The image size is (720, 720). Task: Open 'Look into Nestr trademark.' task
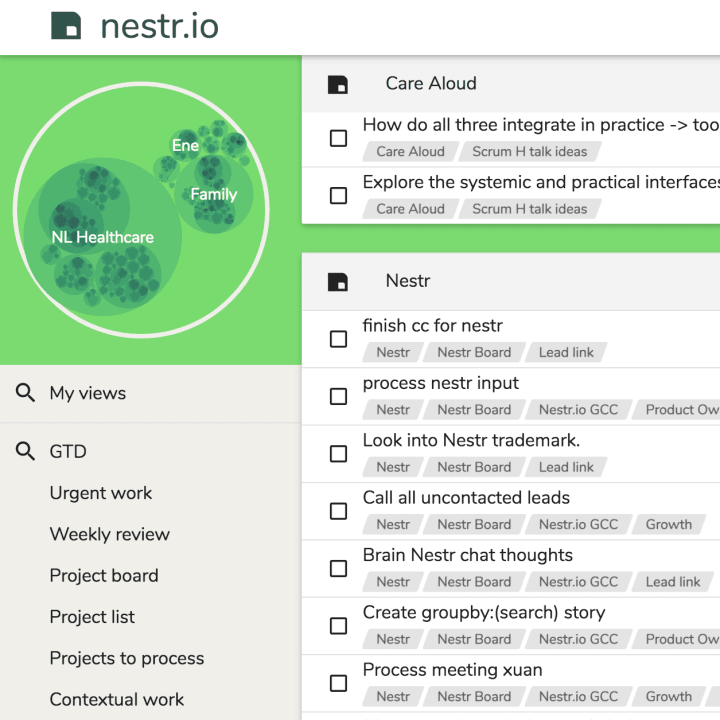pos(472,440)
